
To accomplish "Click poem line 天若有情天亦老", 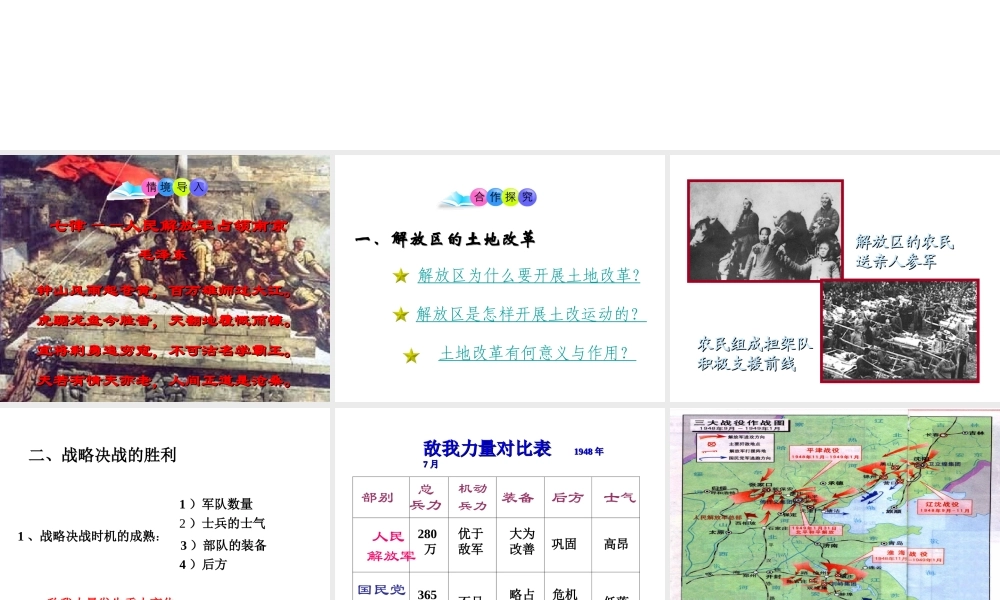I will coord(97,381).
